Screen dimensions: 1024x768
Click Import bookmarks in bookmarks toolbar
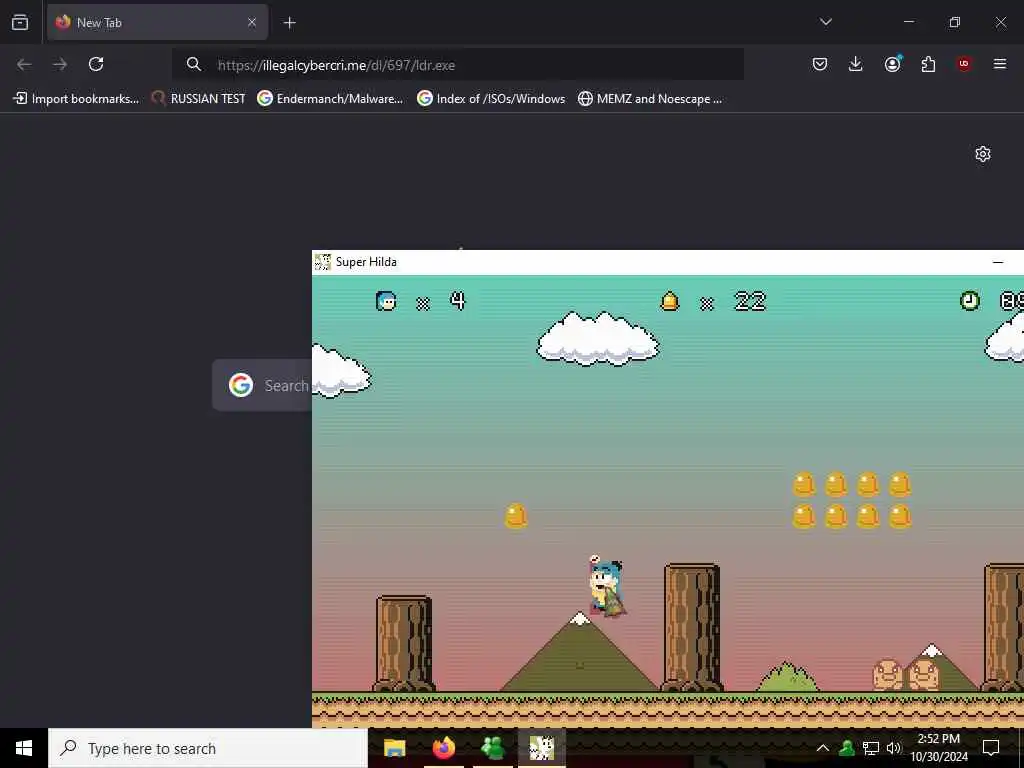click(x=76, y=99)
